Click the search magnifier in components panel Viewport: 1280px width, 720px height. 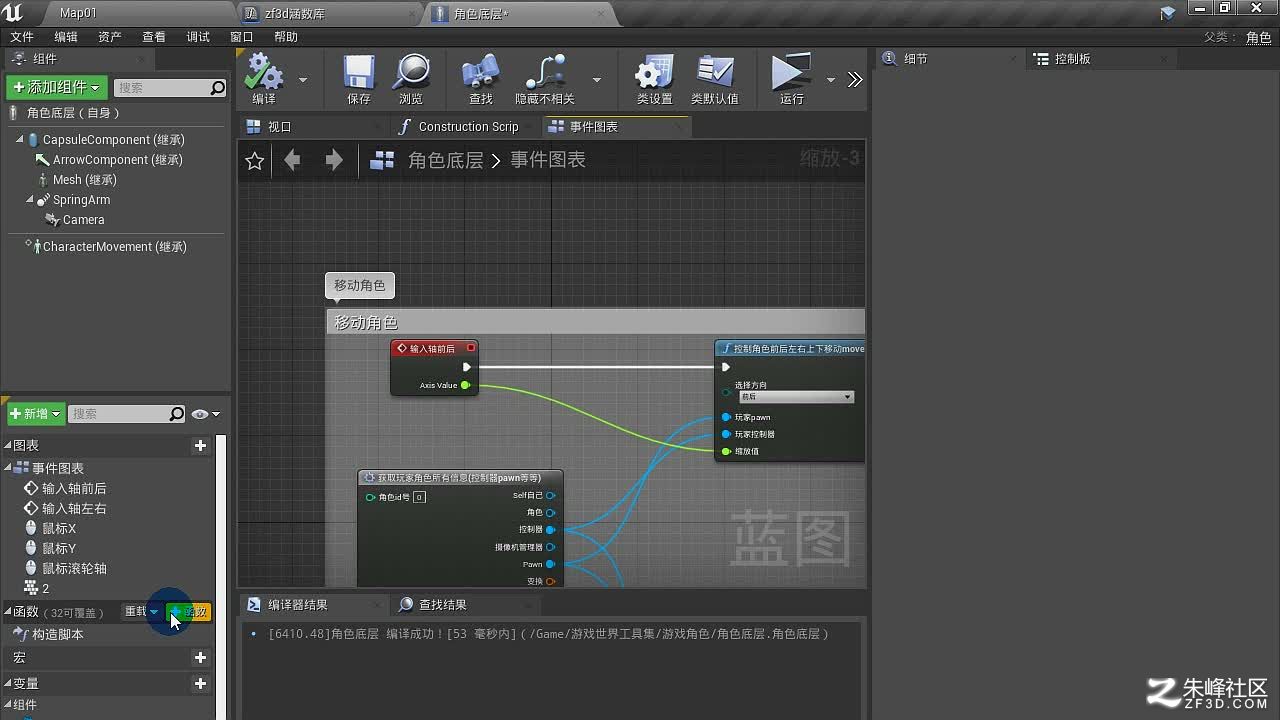click(x=218, y=88)
